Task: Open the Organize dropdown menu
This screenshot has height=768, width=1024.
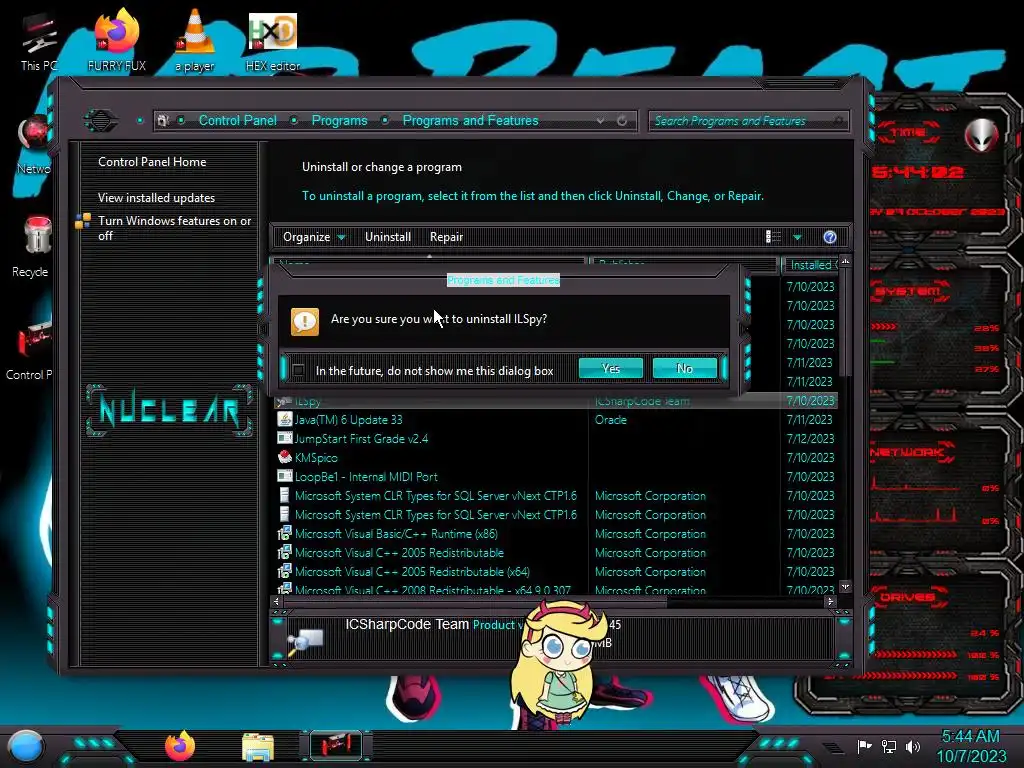Action: (313, 237)
